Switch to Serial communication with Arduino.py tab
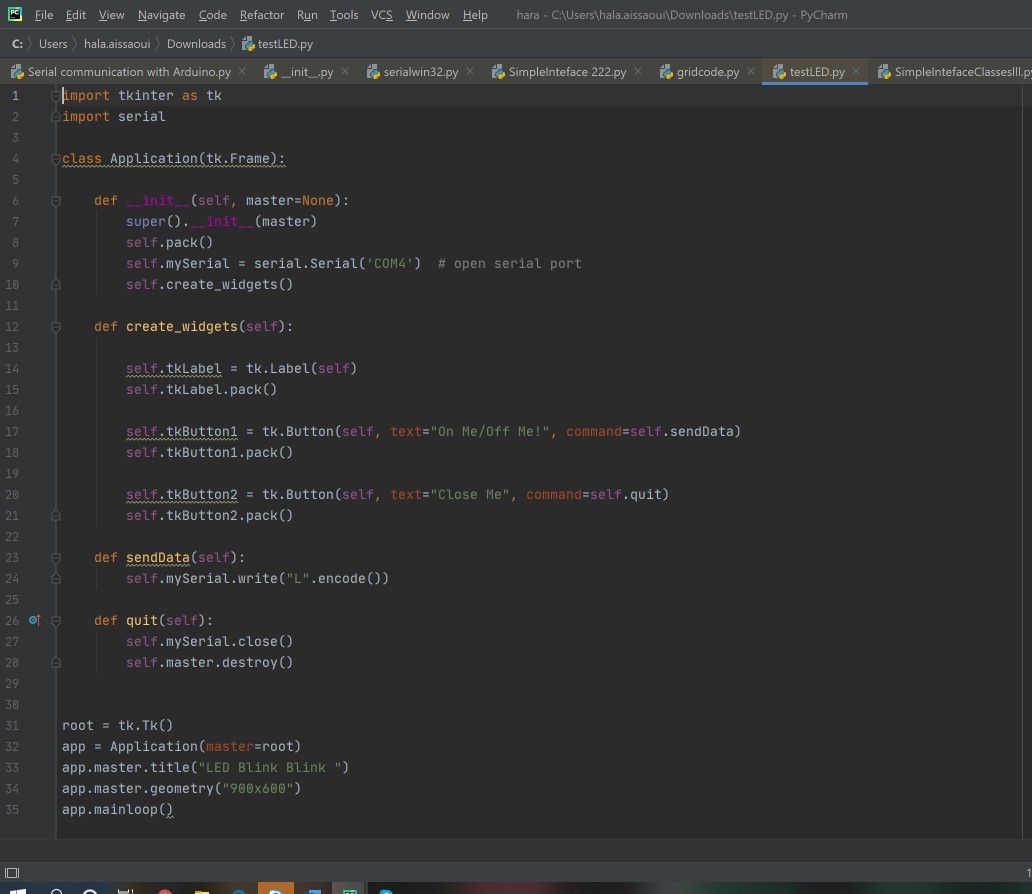 pyautogui.click(x=129, y=72)
